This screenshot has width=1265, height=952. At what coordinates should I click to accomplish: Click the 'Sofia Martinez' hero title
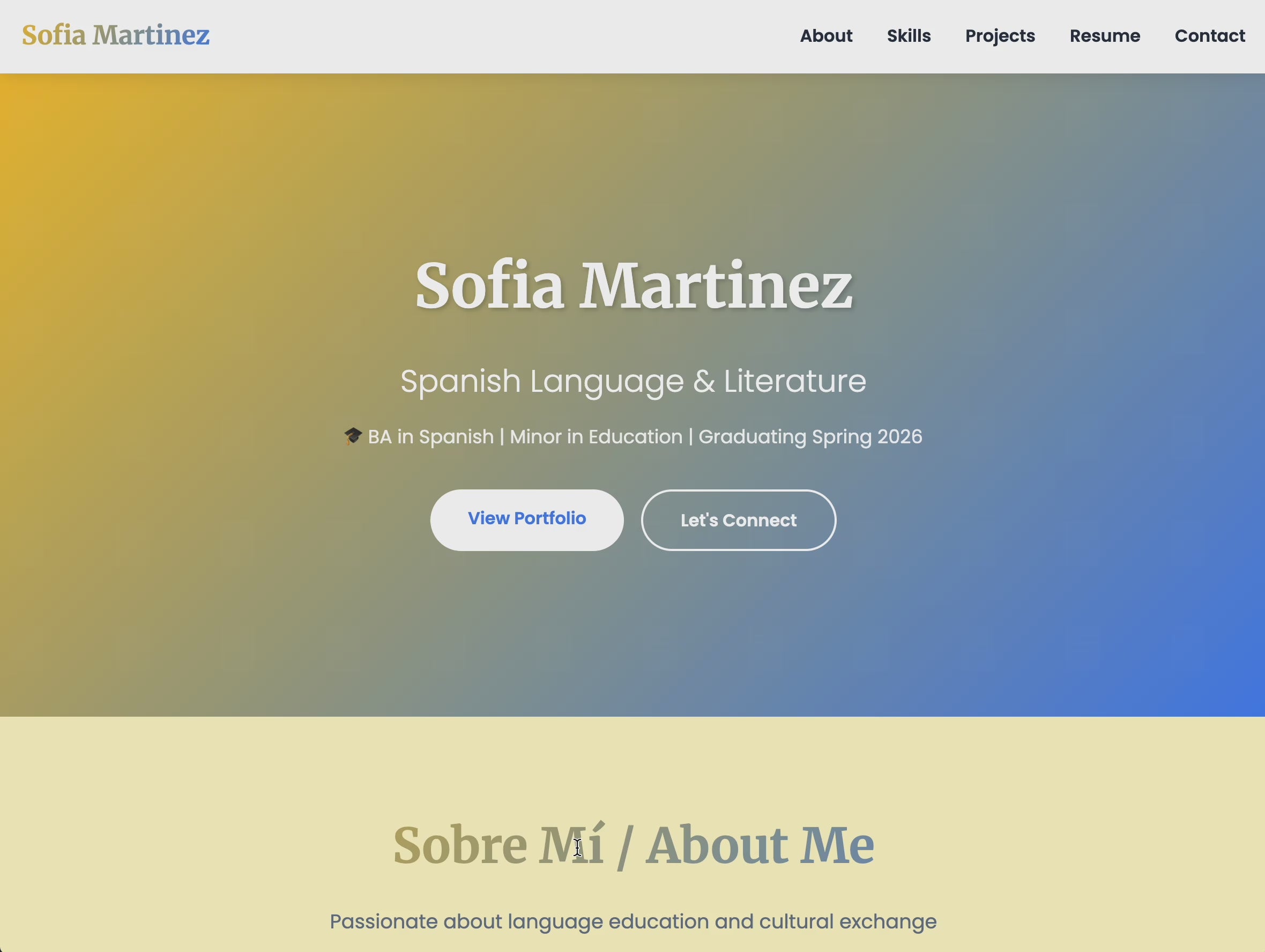coord(634,285)
